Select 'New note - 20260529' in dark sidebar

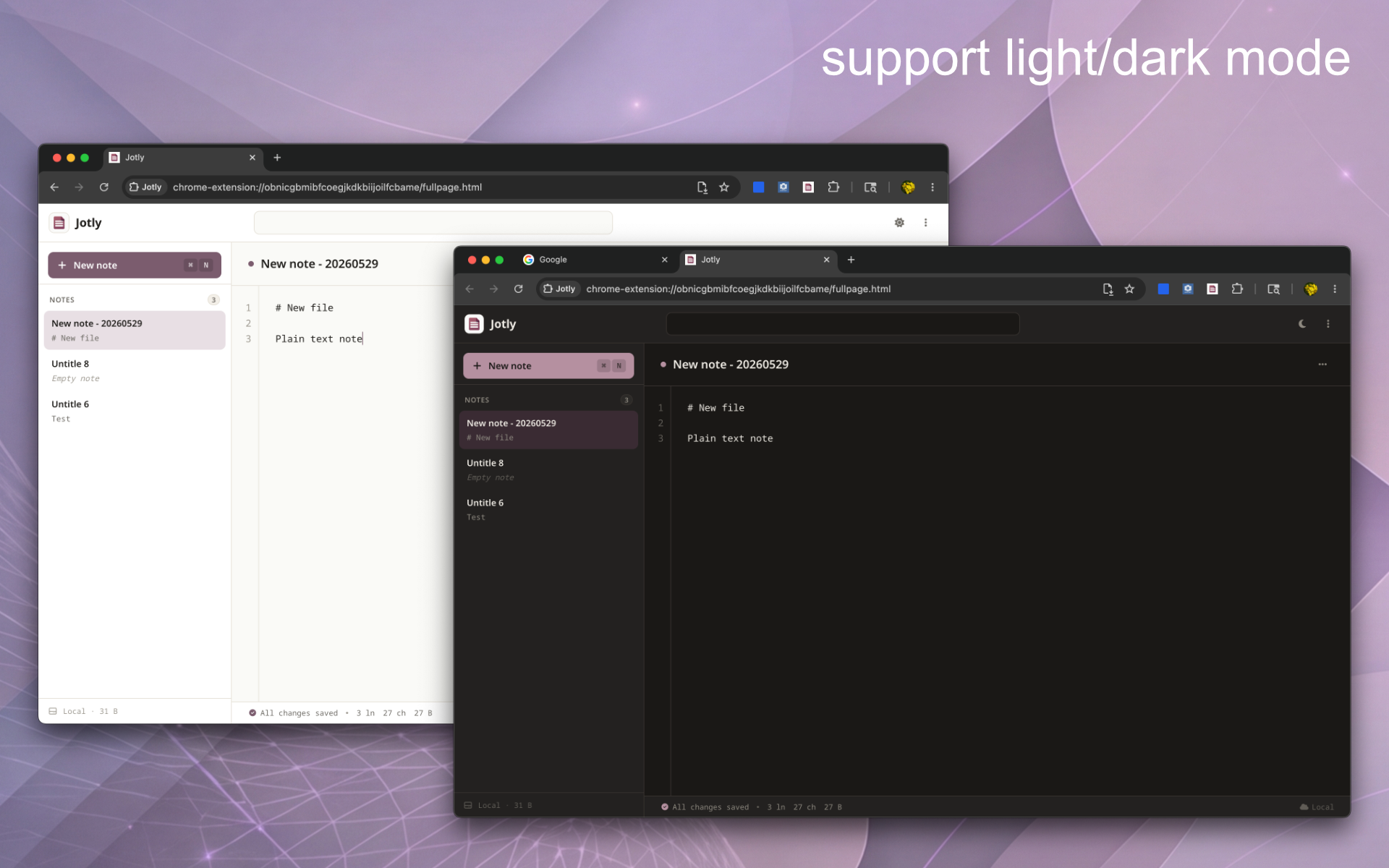point(548,430)
